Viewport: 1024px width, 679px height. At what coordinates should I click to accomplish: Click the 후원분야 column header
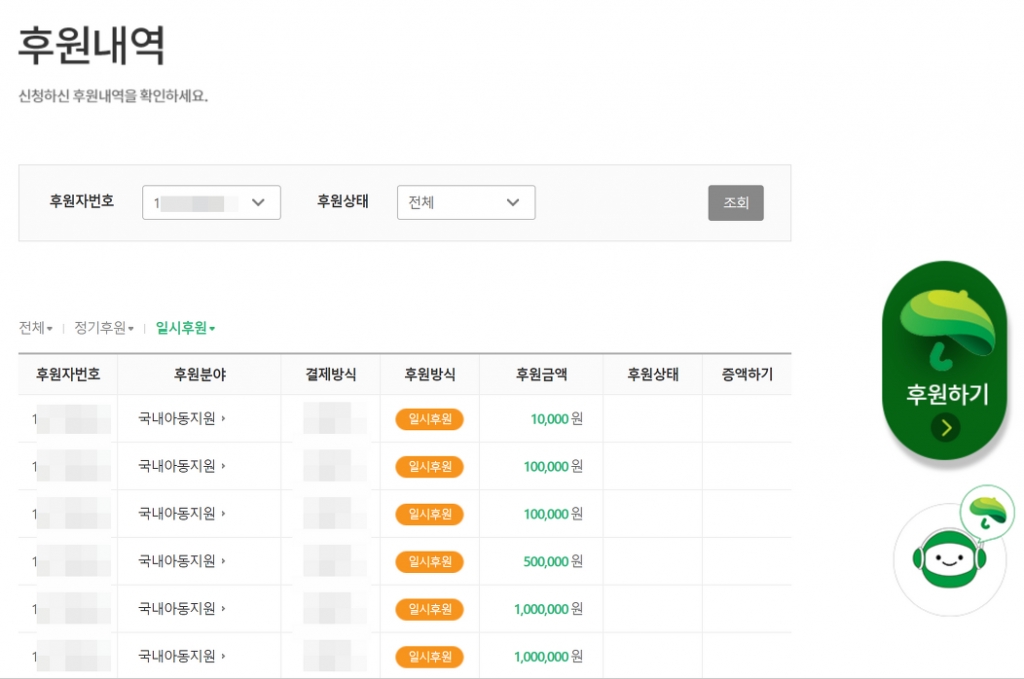click(x=199, y=375)
